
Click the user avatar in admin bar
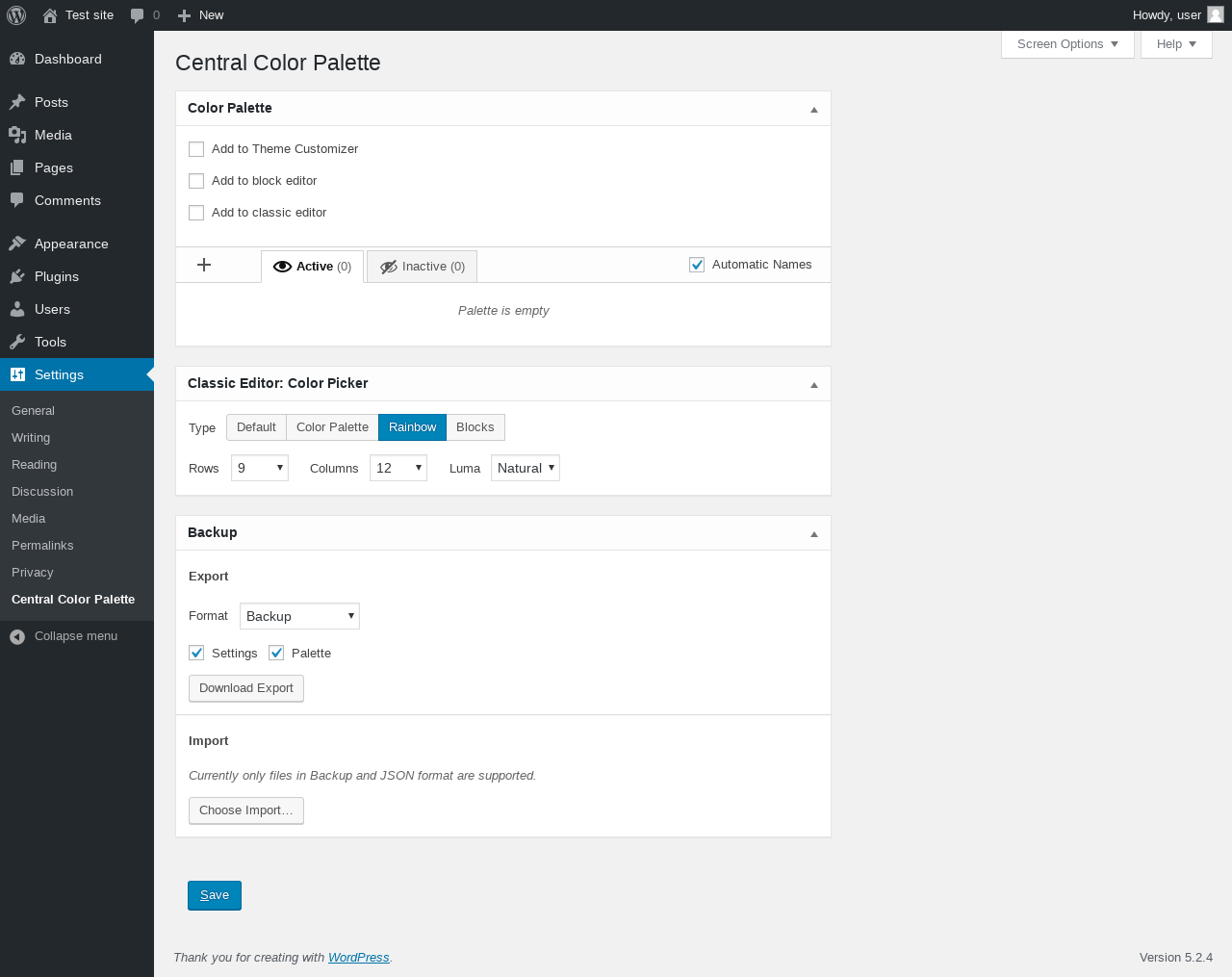point(1216,14)
